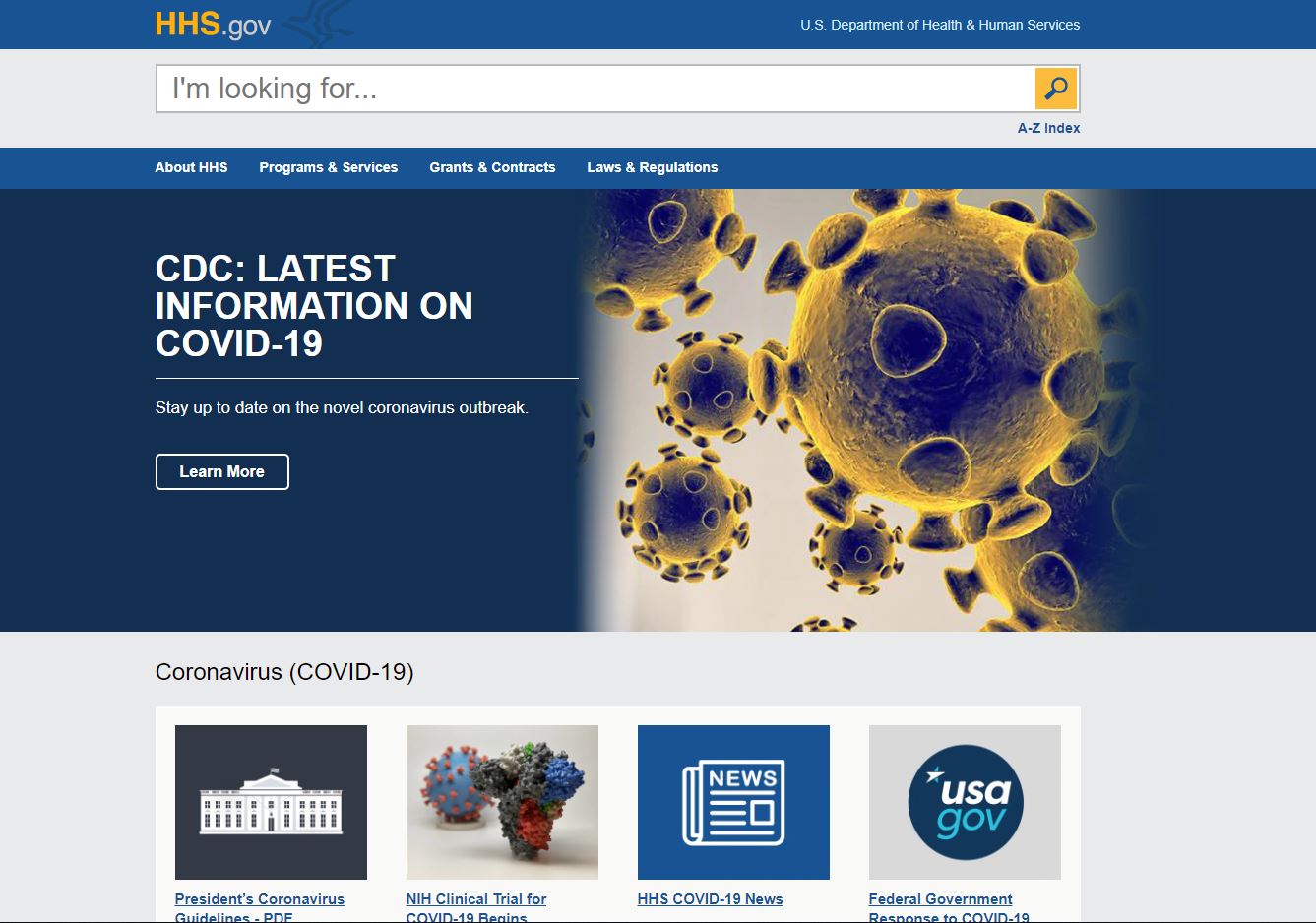
Task: Open Federal Government Response to COVID-19 link
Action: pyautogui.click(x=949, y=908)
